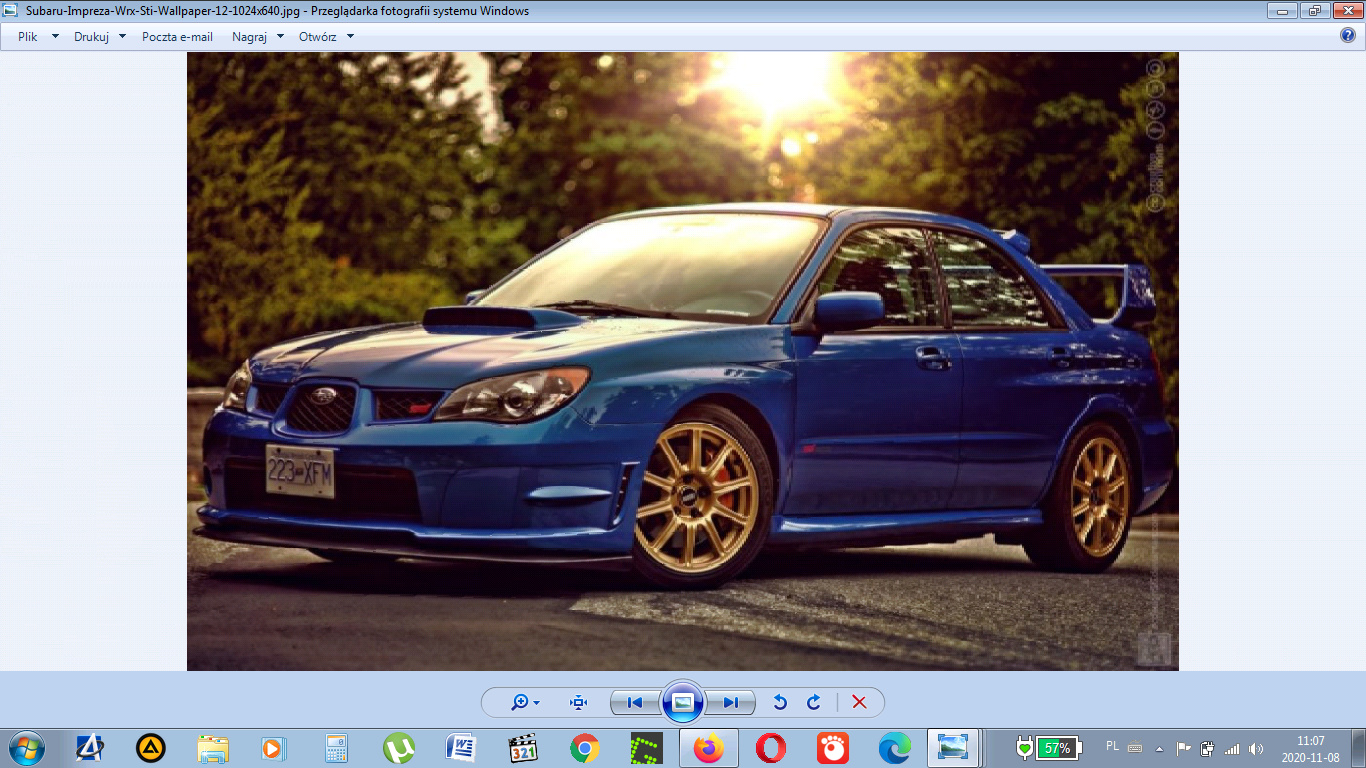Show hidden tray icons arrow
Image resolution: width=1366 pixels, height=768 pixels.
click(1159, 748)
